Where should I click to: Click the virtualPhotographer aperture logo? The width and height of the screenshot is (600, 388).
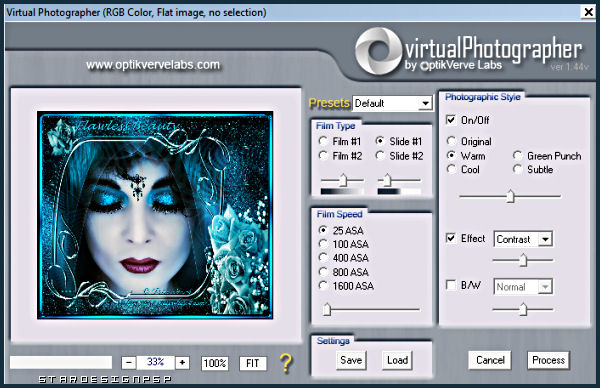click(378, 51)
